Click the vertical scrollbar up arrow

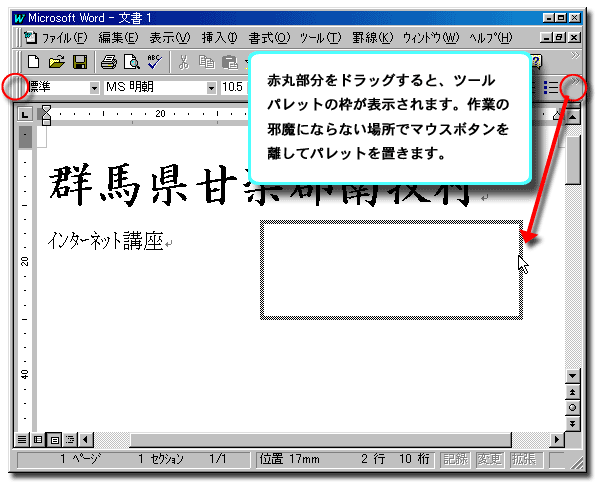[572, 116]
